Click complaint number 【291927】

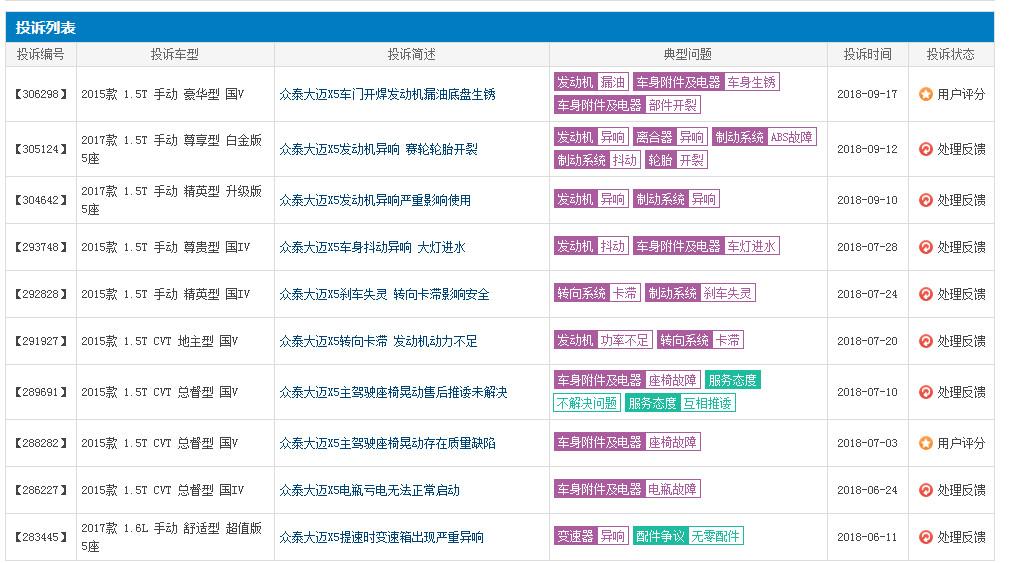click(x=41, y=341)
